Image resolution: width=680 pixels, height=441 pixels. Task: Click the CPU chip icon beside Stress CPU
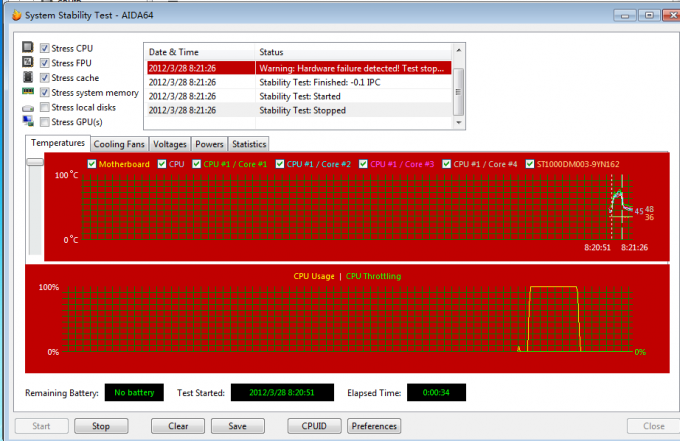[x=28, y=48]
